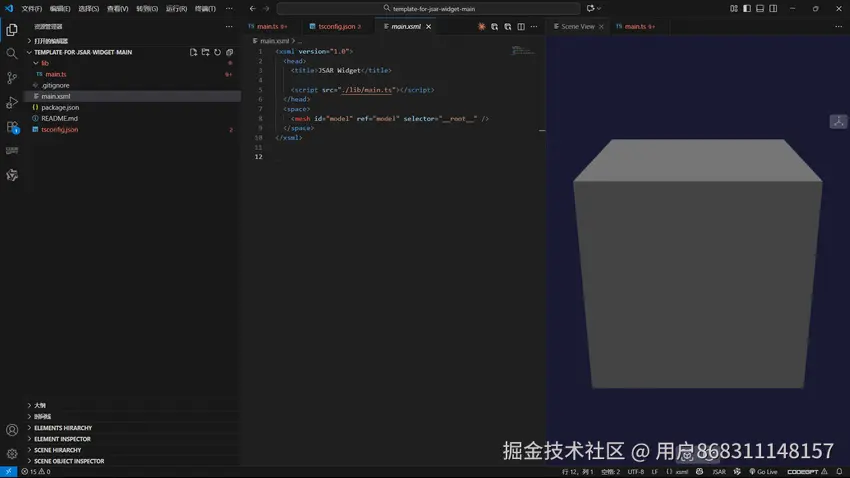Click Go Live in status bar
Viewport: 850px width, 478px height.
[x=763, y=471]
